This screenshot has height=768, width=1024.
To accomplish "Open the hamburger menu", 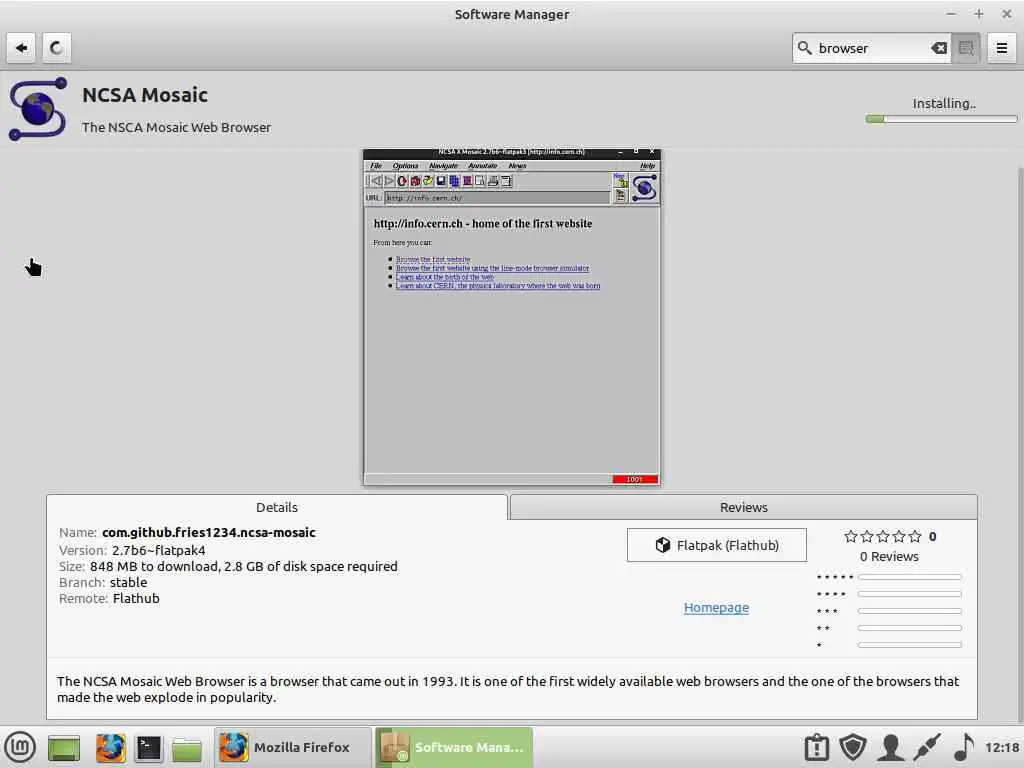I will tap(1002, 48).
